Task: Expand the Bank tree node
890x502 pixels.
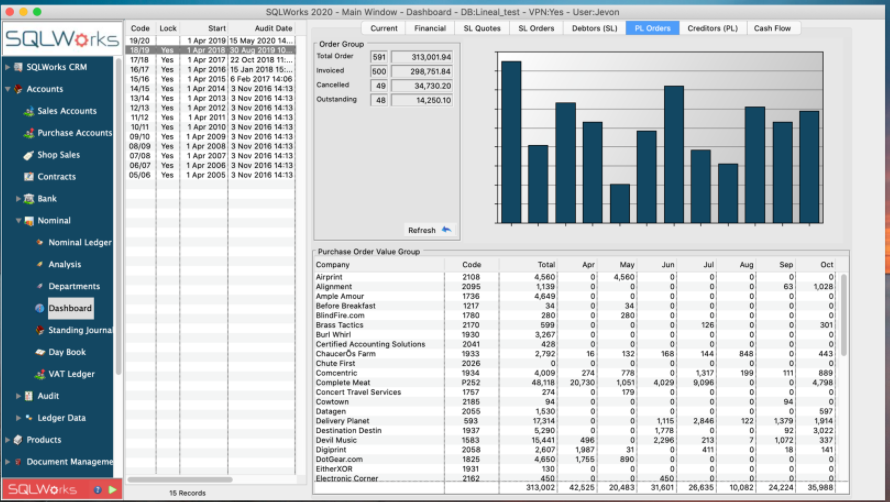Action: (18, 199)
